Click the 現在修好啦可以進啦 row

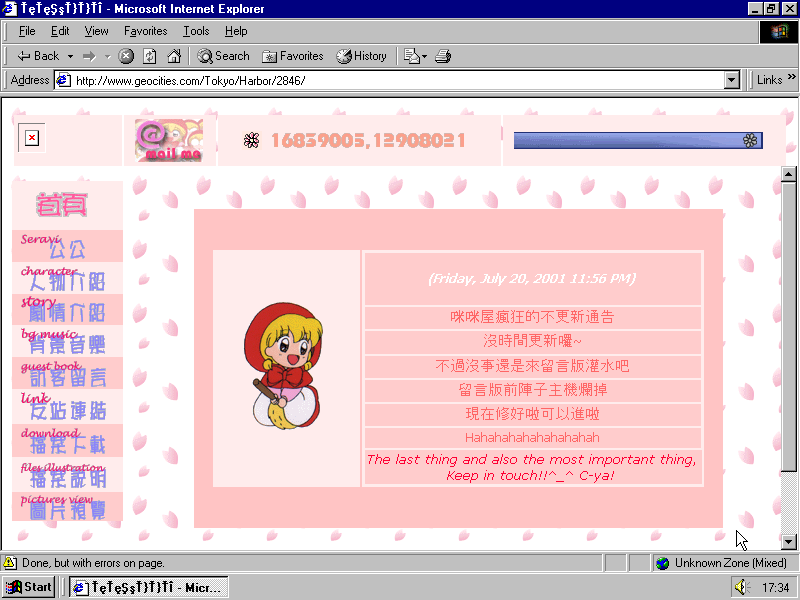[533, 414]
